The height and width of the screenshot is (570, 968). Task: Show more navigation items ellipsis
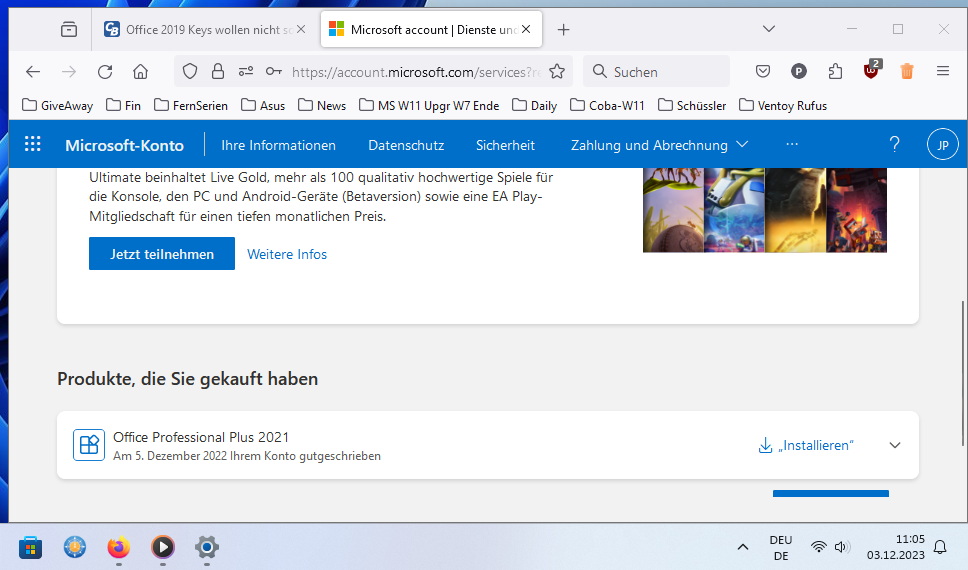[x=792, y=145]
